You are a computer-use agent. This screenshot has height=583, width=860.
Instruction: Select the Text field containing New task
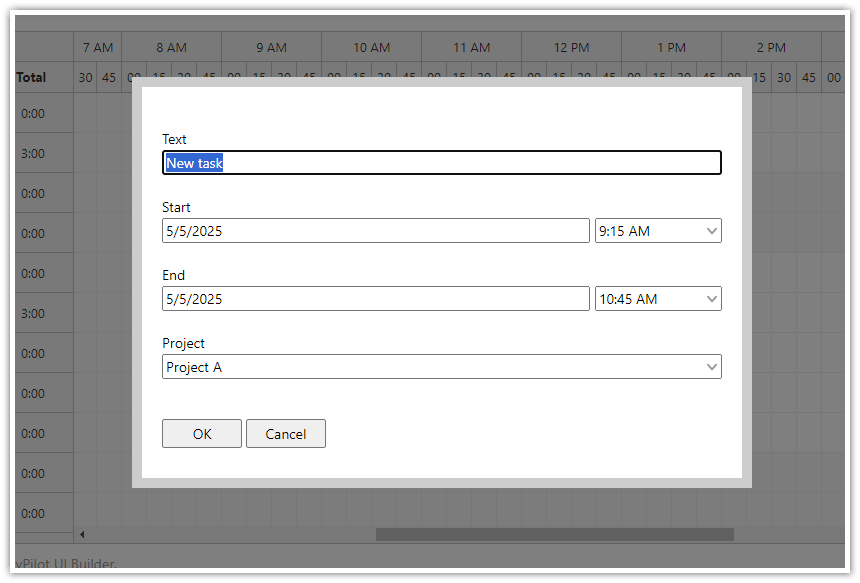pos(441,162)
